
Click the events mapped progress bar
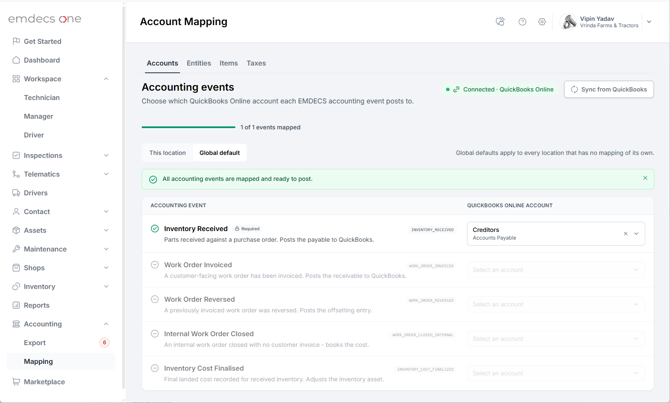point(188,127)
